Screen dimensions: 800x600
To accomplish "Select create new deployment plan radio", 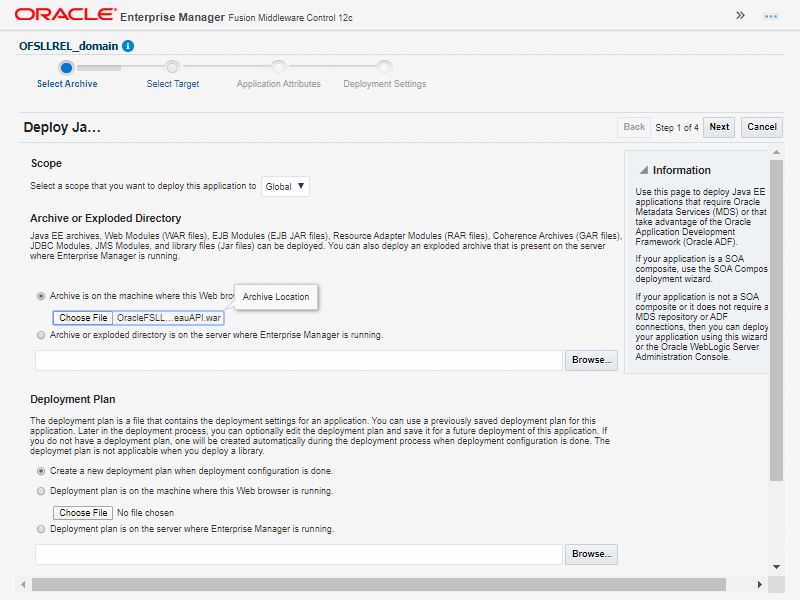I will click(41, 471).
